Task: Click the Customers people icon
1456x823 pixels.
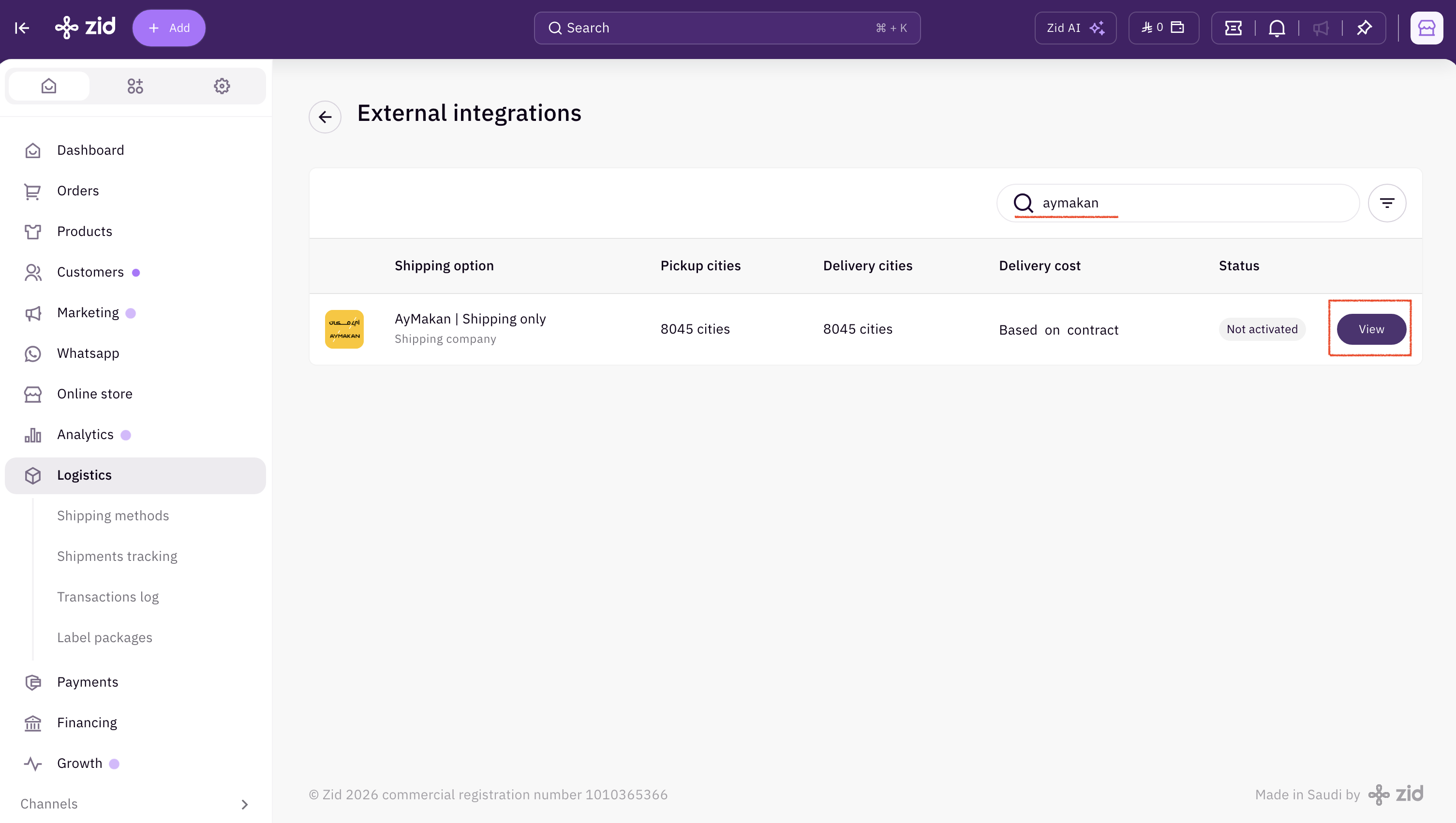Action: (33, 272)
